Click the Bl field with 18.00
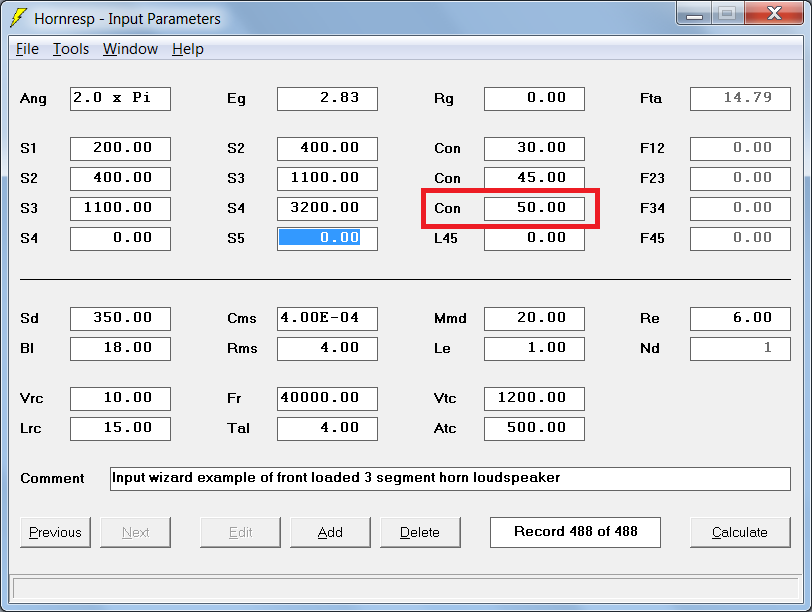The width and height of the screenshot is (812, 612). point(120,349)
